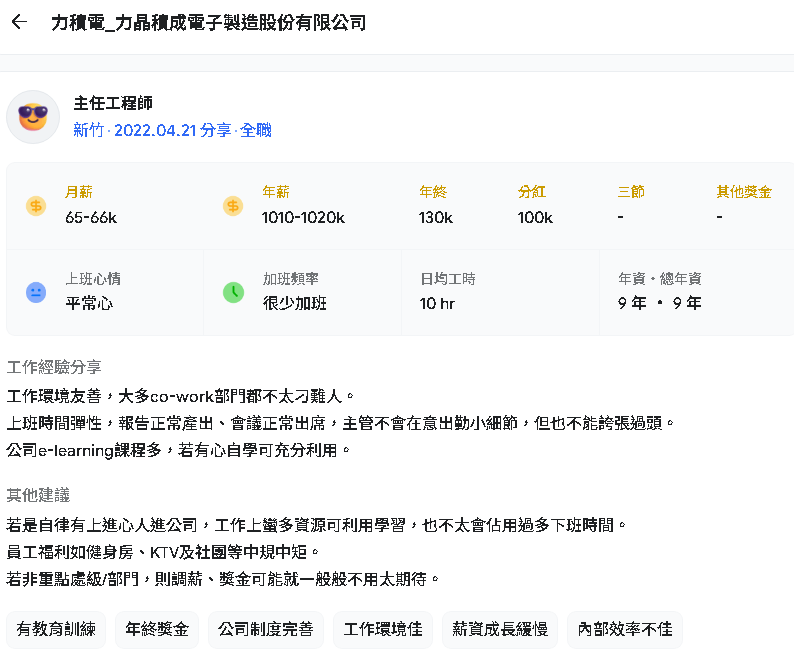
Task: Click the line starting 上班時間彈性
Action: click(x=340, y=423)
